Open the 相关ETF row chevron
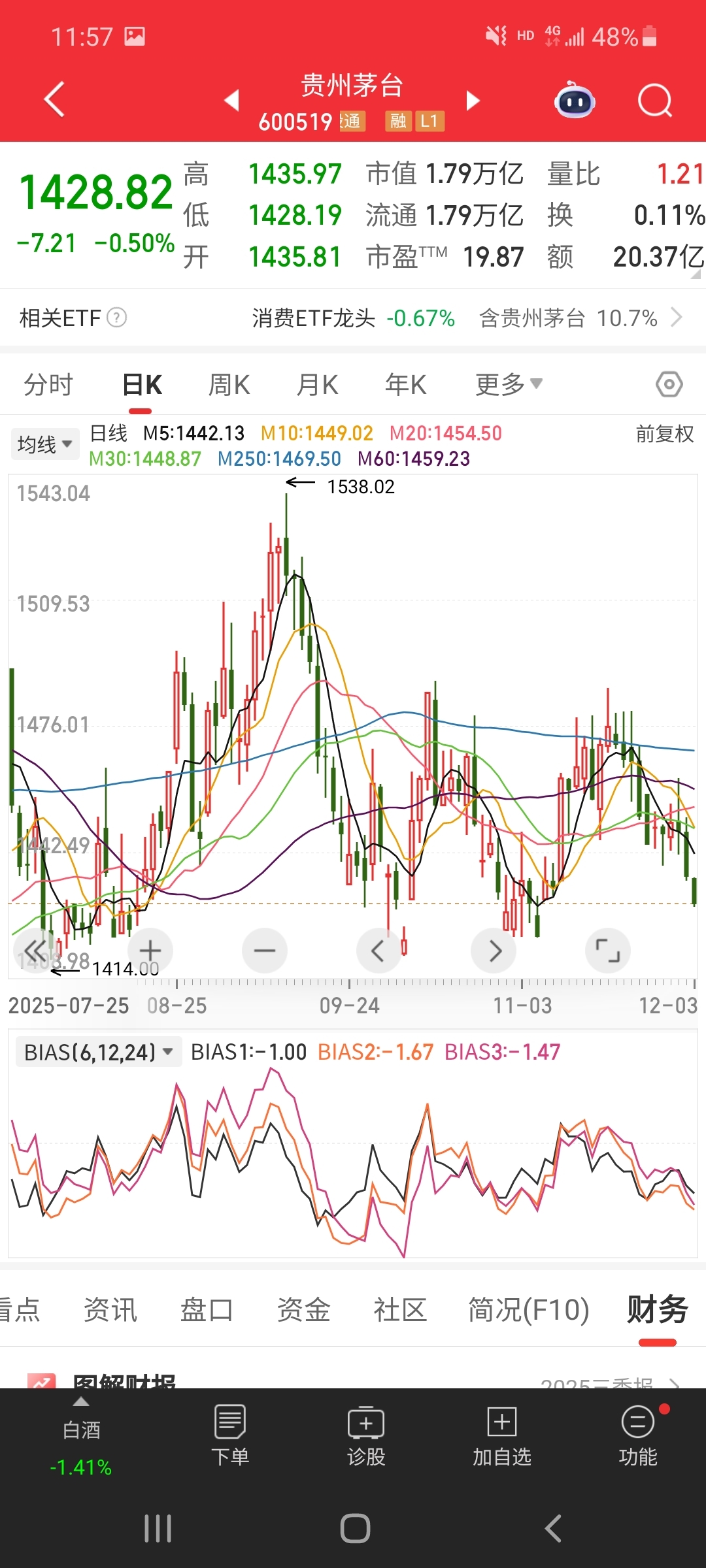Screen dimensions: 706x1568 677,318
